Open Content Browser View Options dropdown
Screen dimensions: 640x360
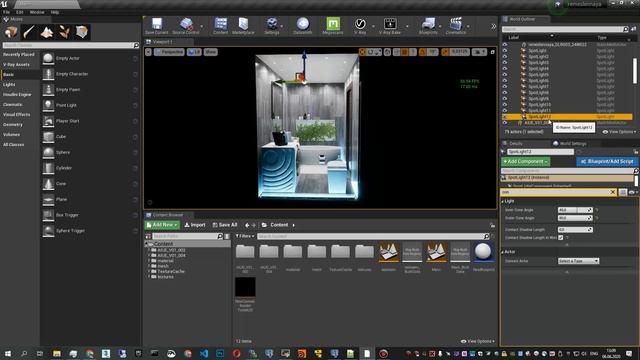[478, 341]
